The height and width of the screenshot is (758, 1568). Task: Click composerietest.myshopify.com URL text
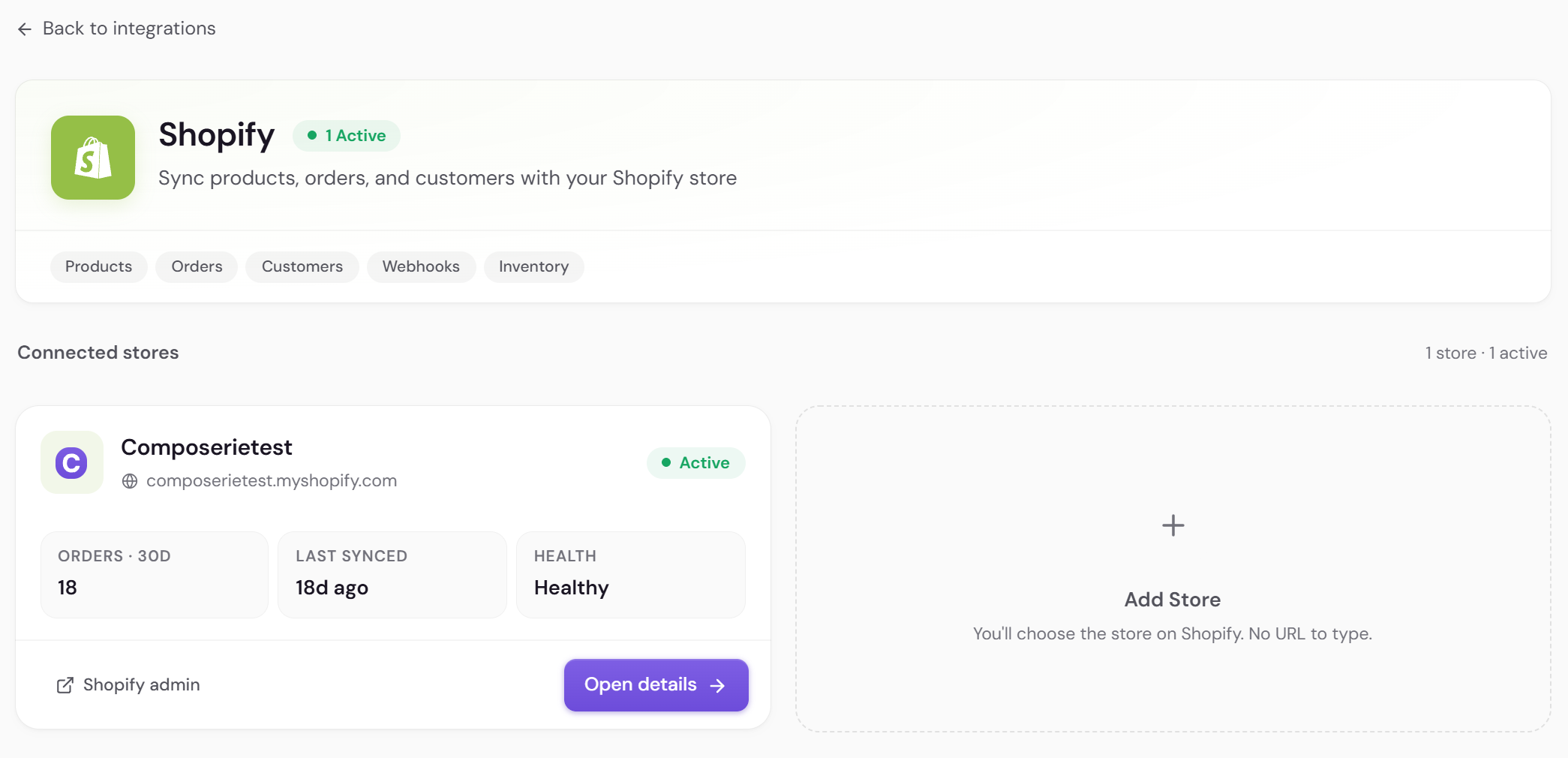coord(272,481)
